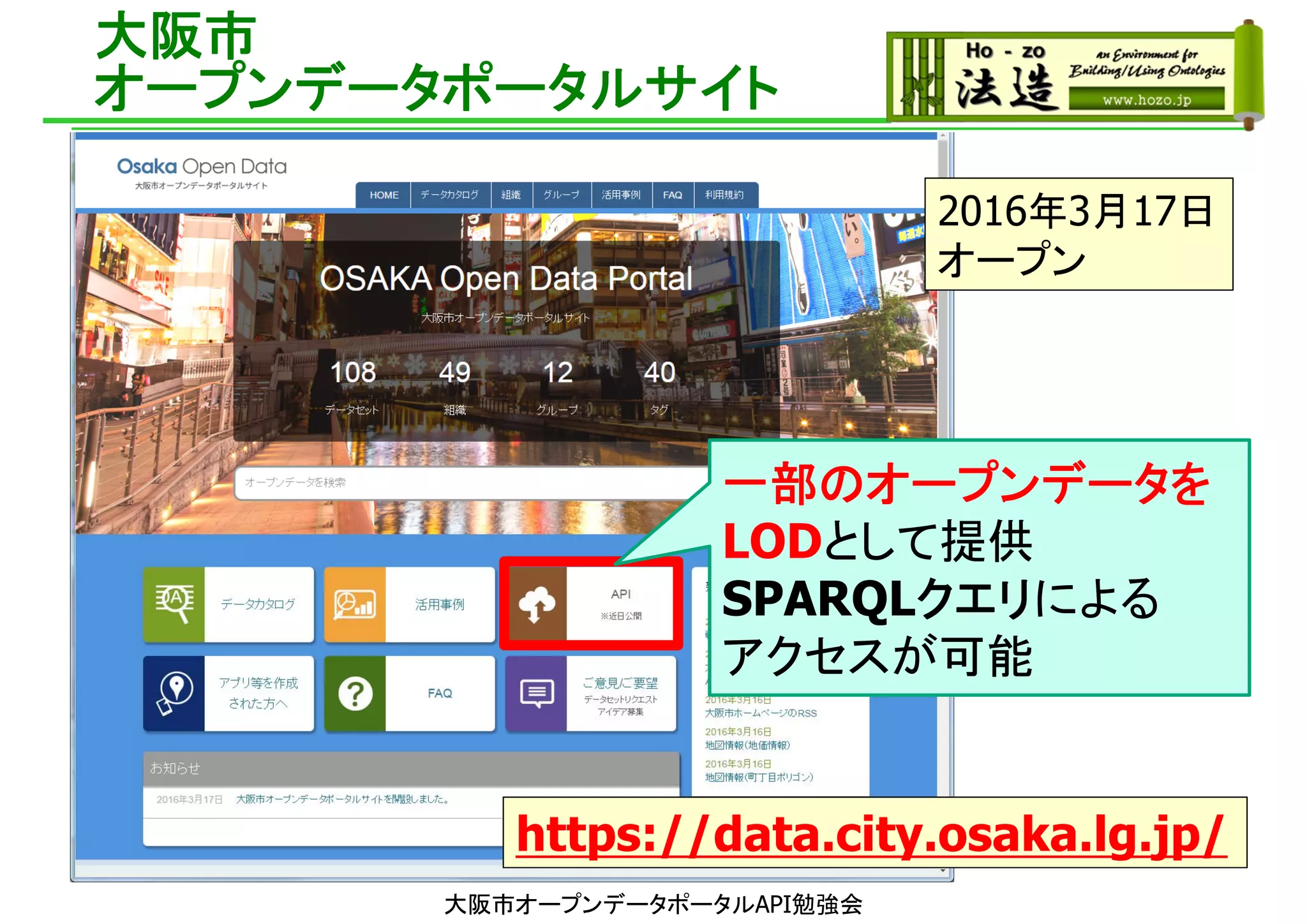1307x924 pixels.
Task: Open FAQ in the navigation bar
Action: pos(673,195)
